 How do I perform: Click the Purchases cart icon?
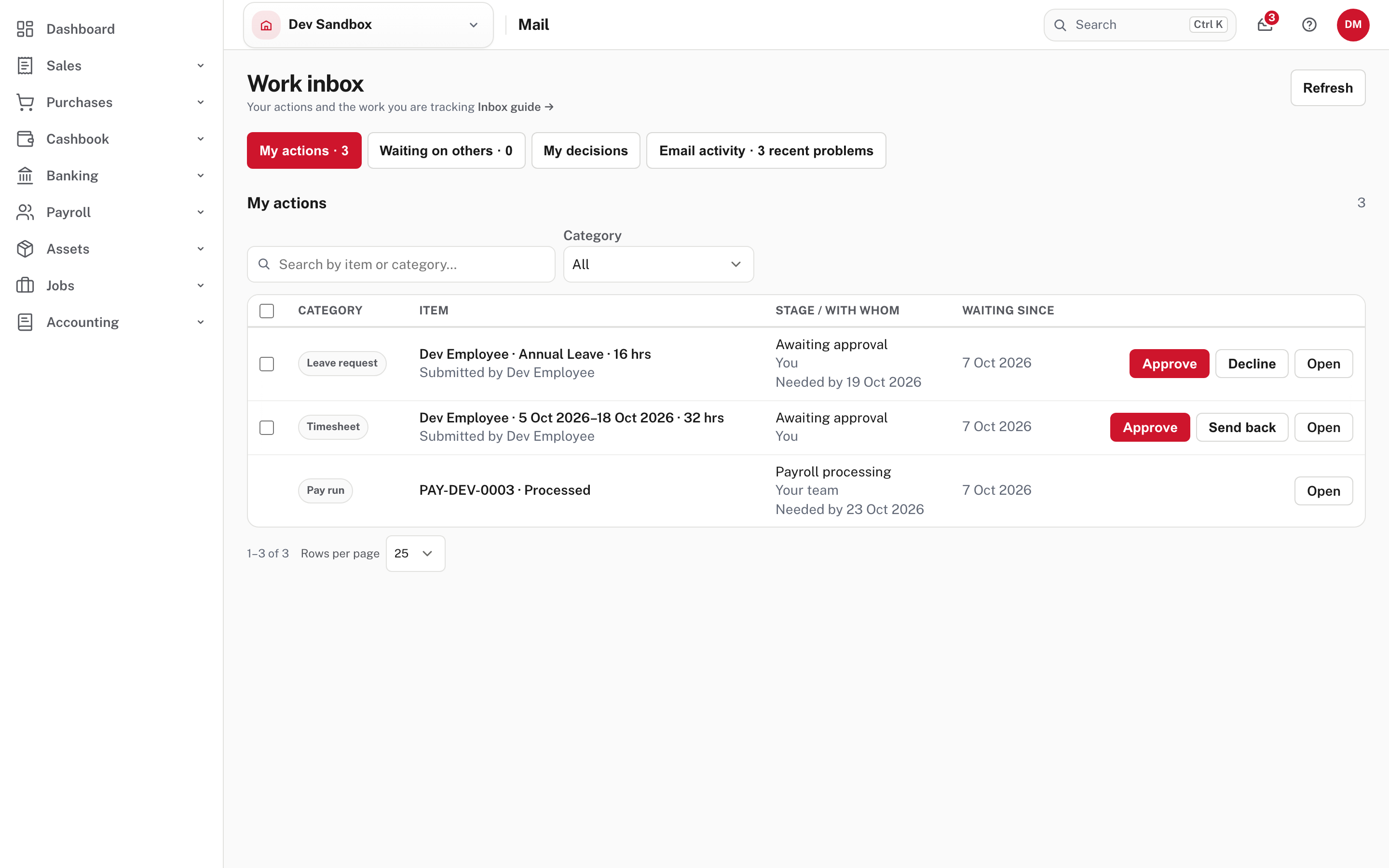click(25, 102)
